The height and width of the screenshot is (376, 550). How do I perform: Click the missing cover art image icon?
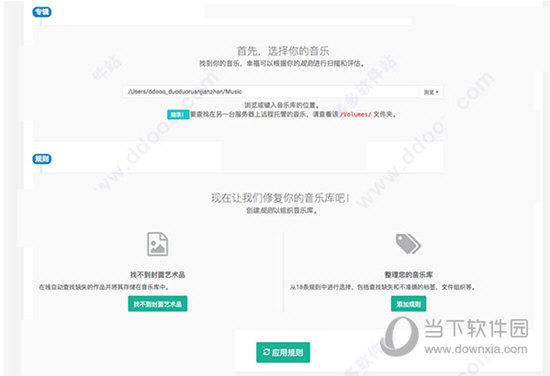point(157,244)
